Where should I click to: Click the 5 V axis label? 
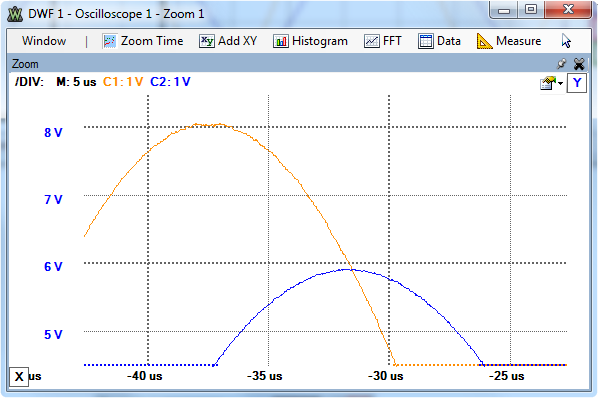[x=53, y=335]
